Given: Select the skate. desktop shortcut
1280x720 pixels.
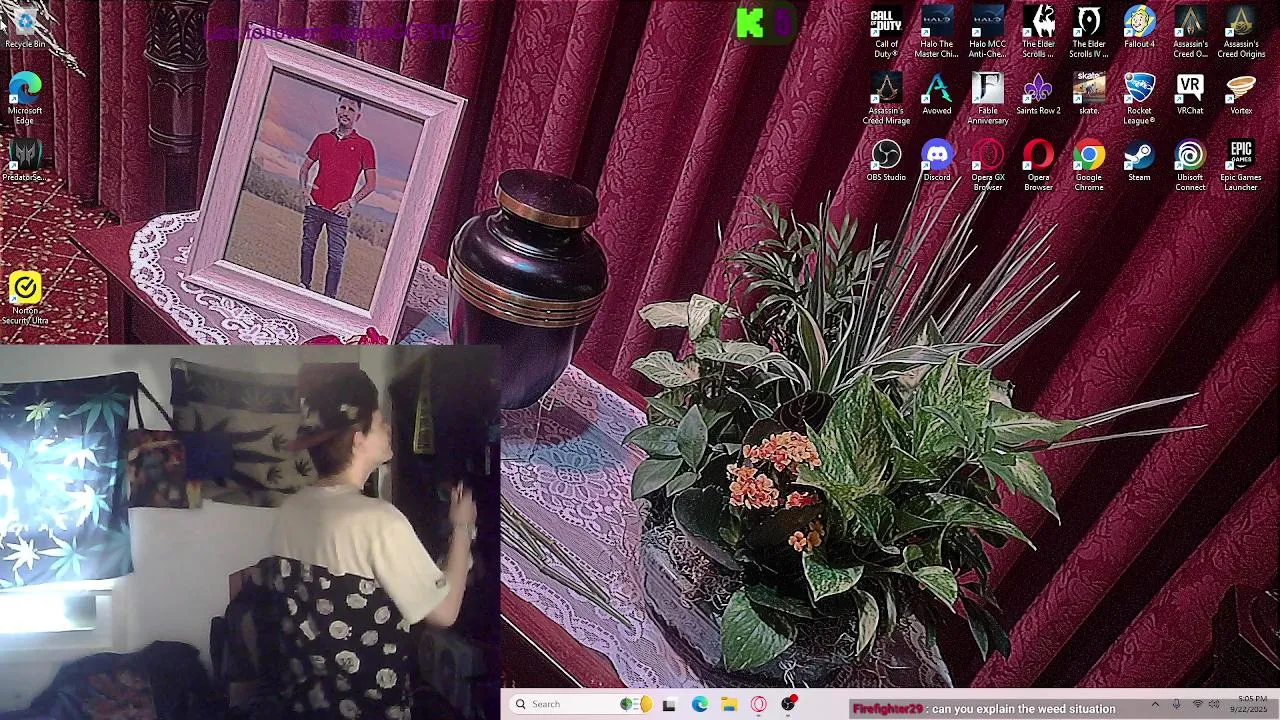Looking at the screenshot, I should pos(1089,95).
